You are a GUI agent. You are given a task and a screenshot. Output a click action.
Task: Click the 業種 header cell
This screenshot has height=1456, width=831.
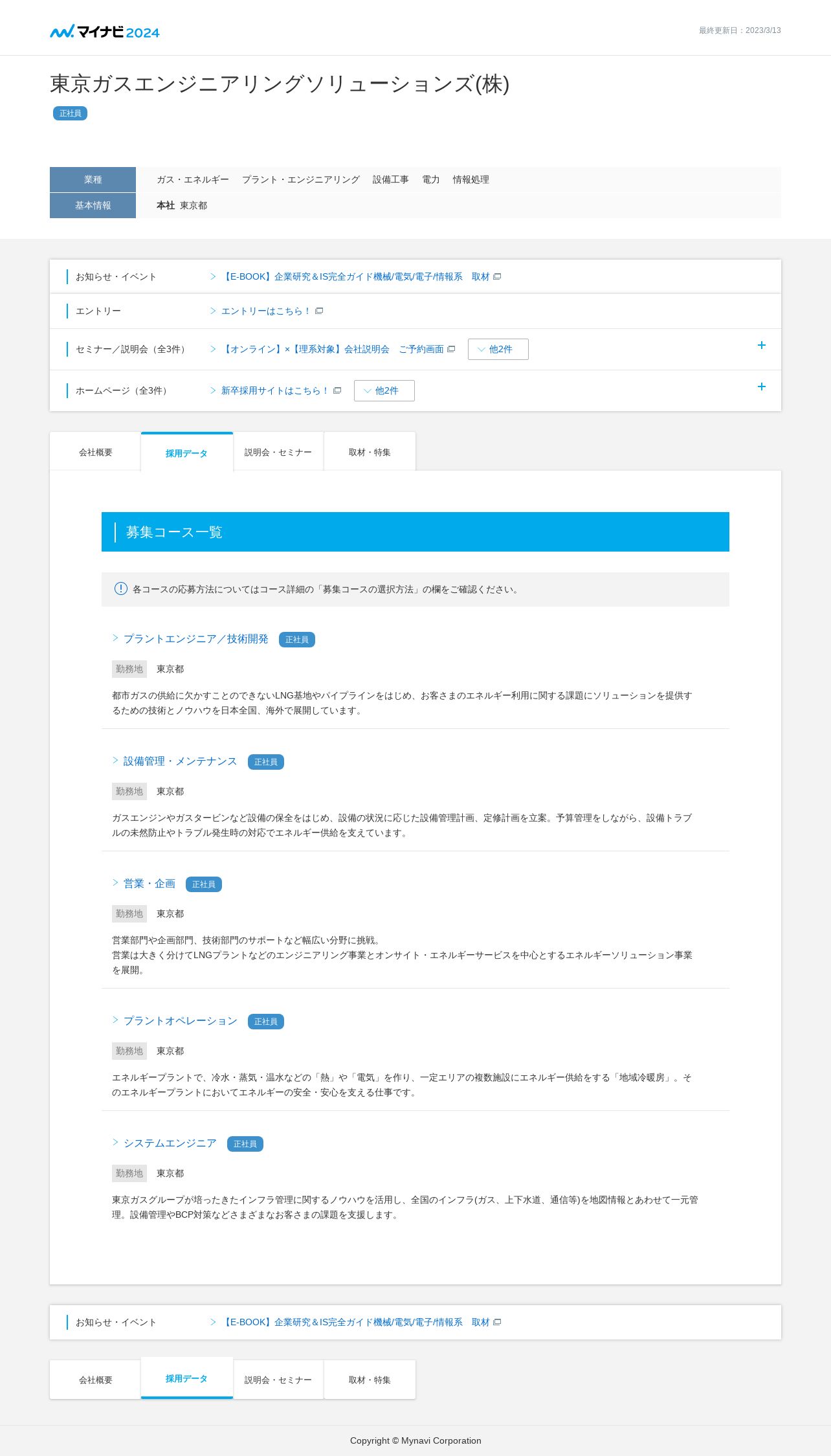tap(93, 179)
